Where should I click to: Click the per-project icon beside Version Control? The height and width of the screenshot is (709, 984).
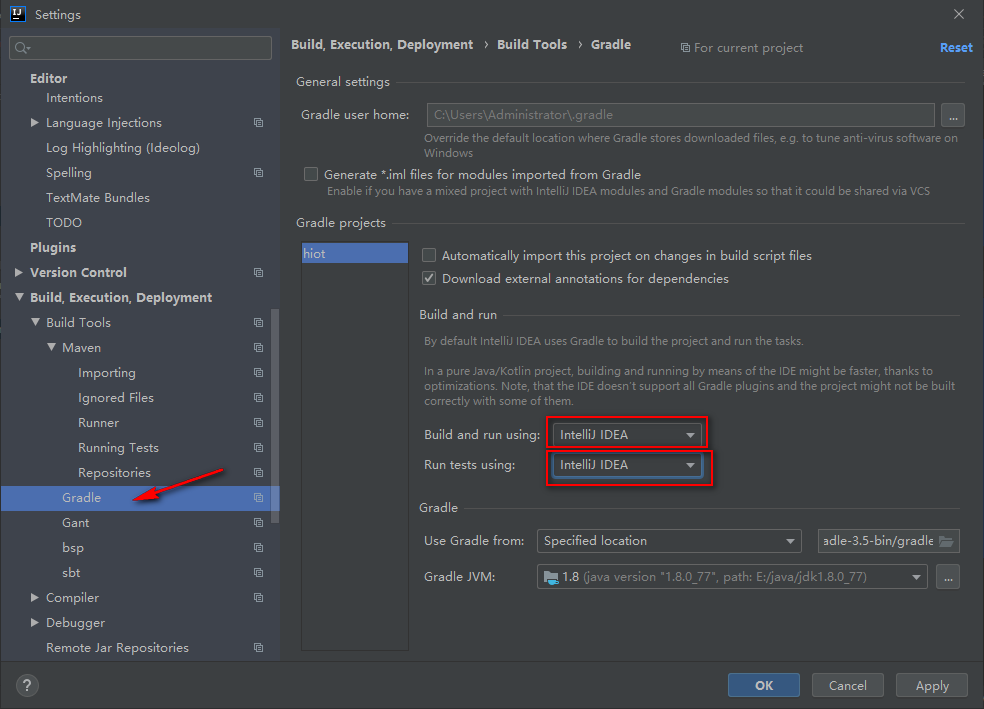click(x=259, y=272)
